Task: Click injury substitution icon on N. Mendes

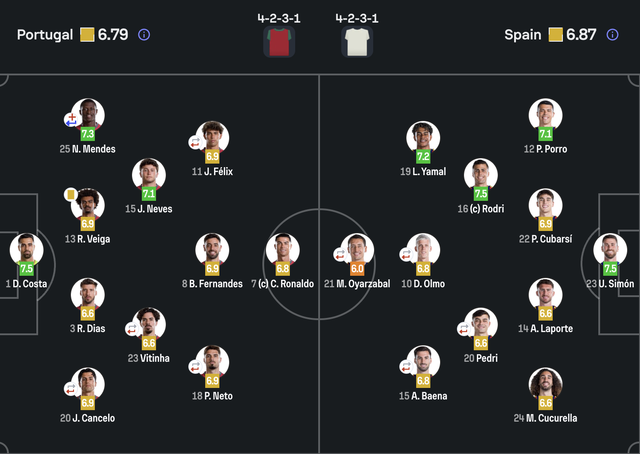Action: tap(71, 120)
